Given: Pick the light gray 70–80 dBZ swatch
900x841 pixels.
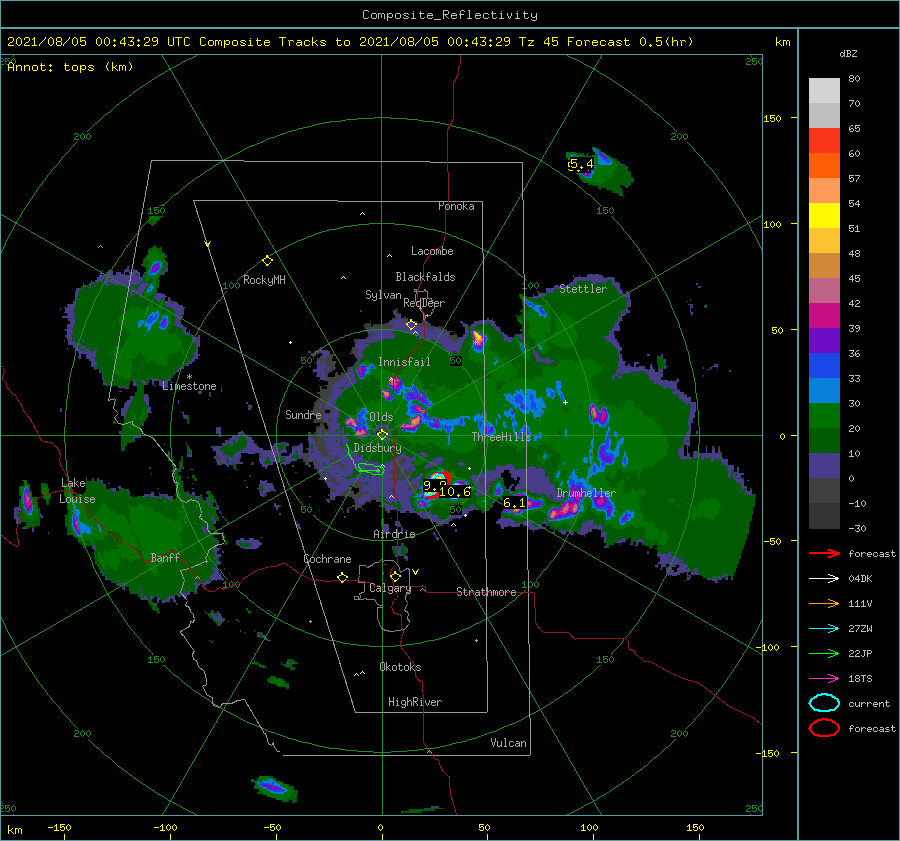Looking at the screenshot, I should point(824,91).
